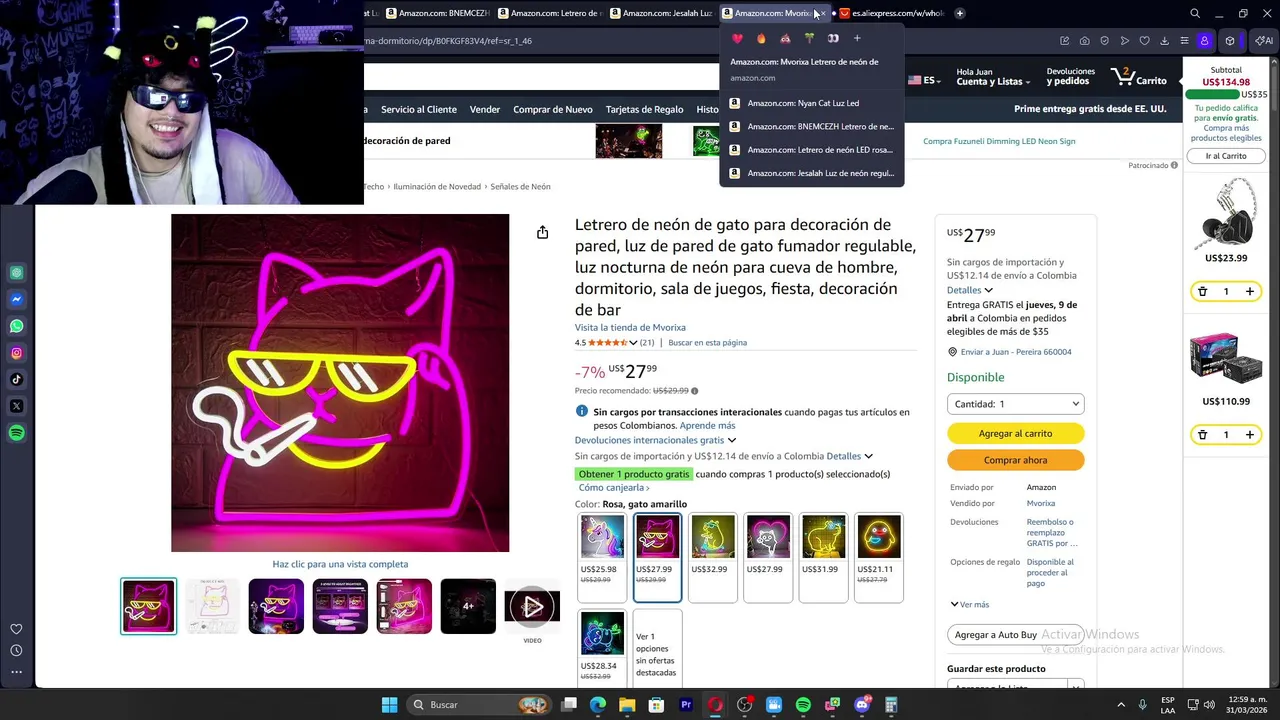Show hidden icons in system tray
Screen dimensions: 1280x720
[x=1121, y=705]
